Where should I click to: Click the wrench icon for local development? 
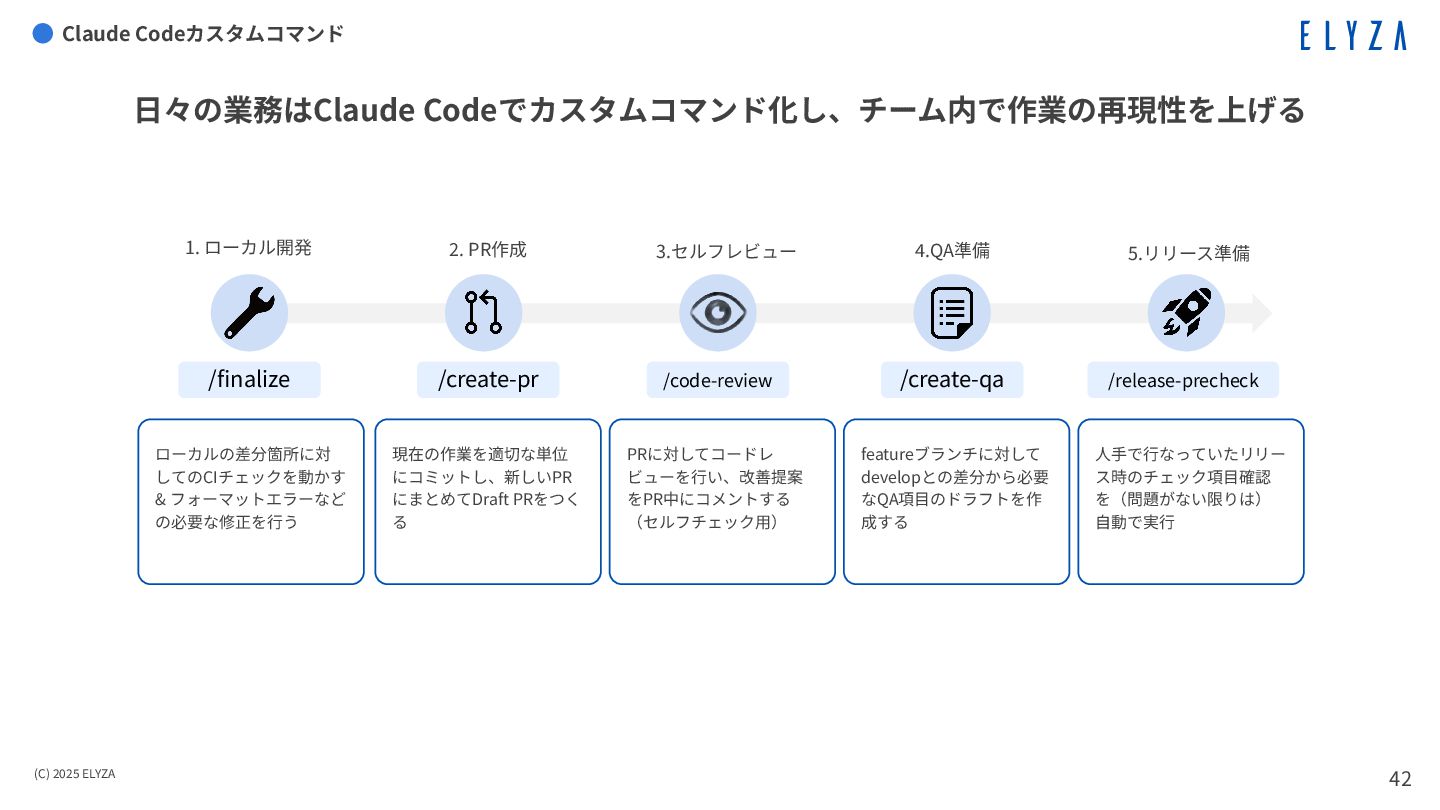click(249, 313)
